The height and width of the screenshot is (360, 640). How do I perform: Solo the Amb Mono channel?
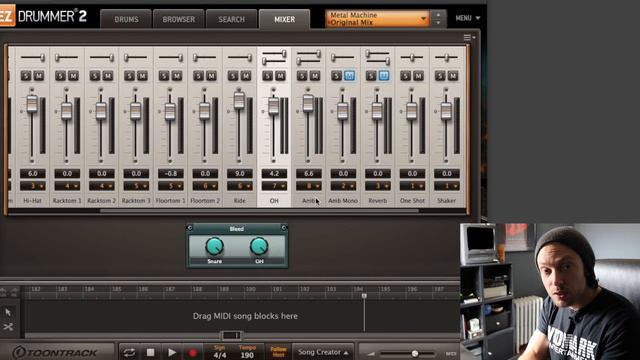tap(336, 76)
